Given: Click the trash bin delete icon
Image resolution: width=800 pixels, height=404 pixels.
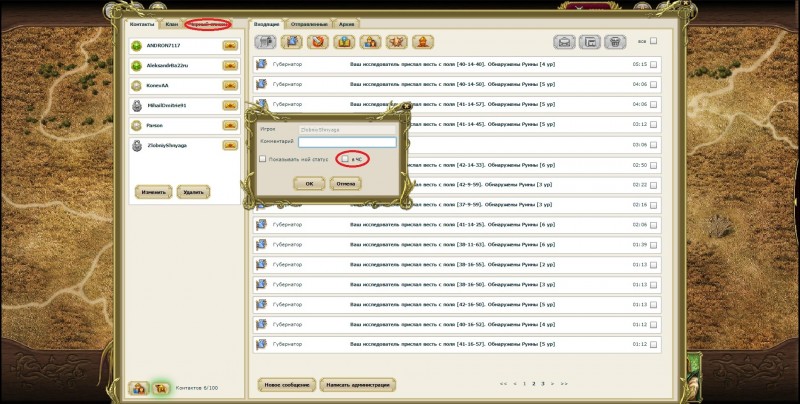Looking at the screenshot, I should [x=615, y=42].
